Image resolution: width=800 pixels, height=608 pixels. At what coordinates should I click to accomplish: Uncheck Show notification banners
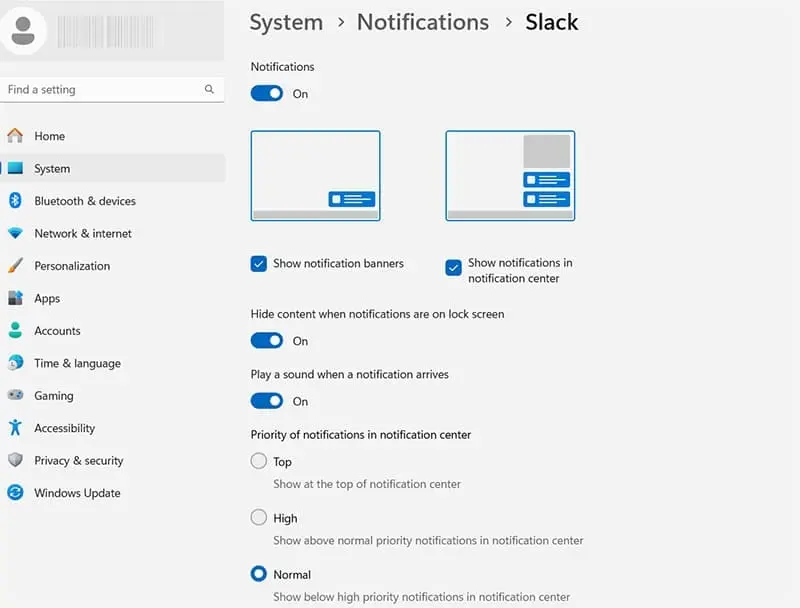(x=259, y=264)
